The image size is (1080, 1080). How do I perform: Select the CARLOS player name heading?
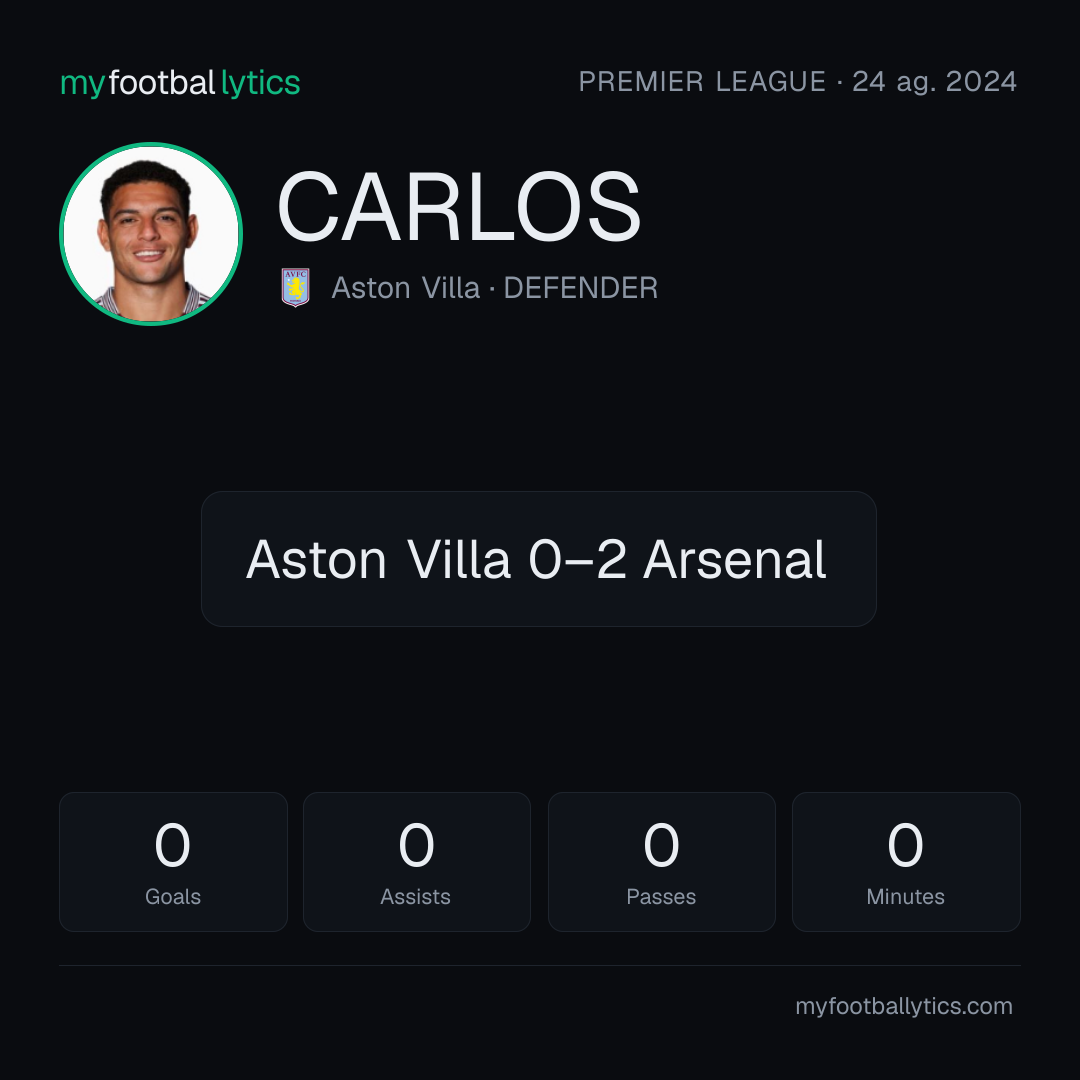pos(459,207)
